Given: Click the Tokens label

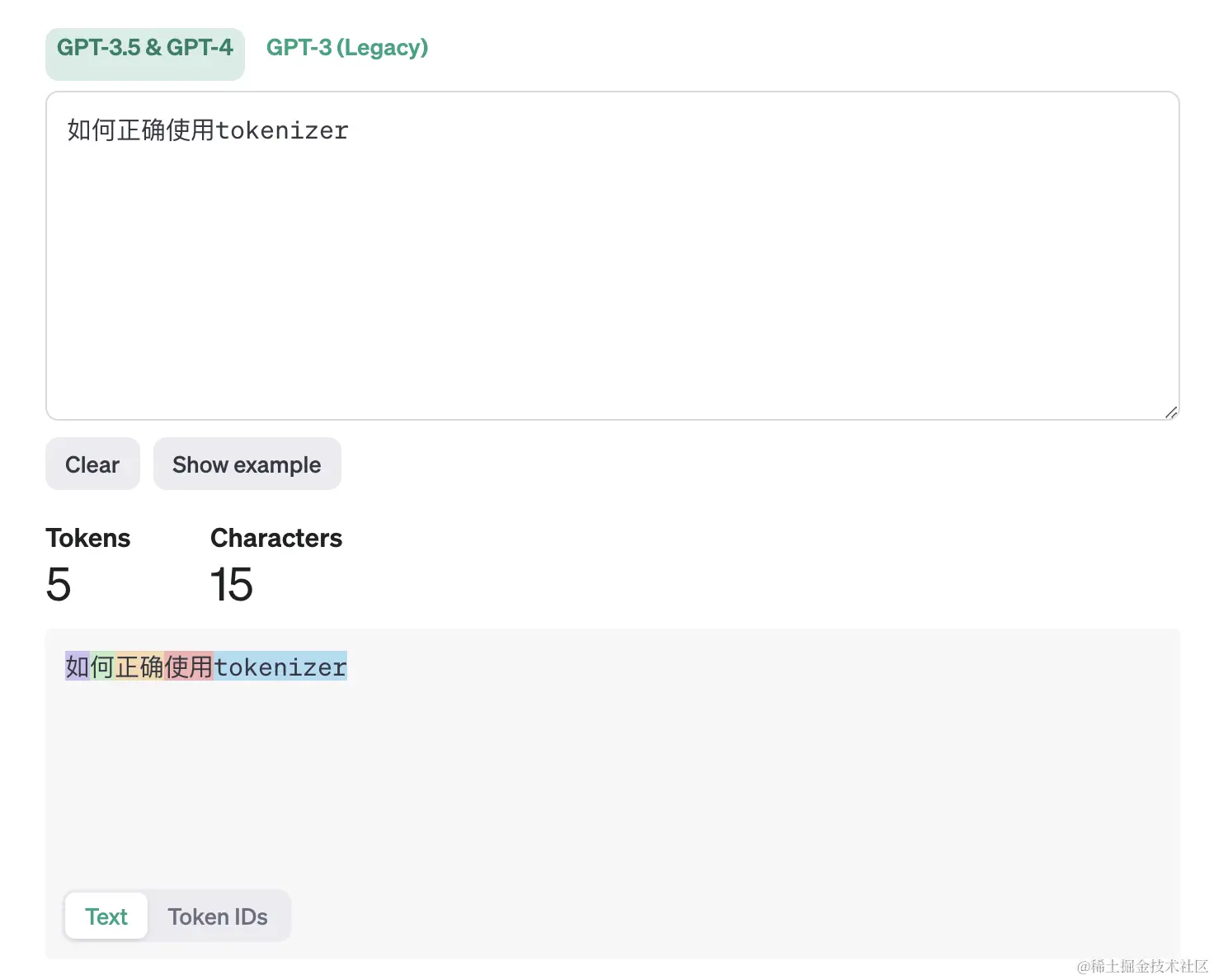Looking at the screenshot, I should (88, 538).
